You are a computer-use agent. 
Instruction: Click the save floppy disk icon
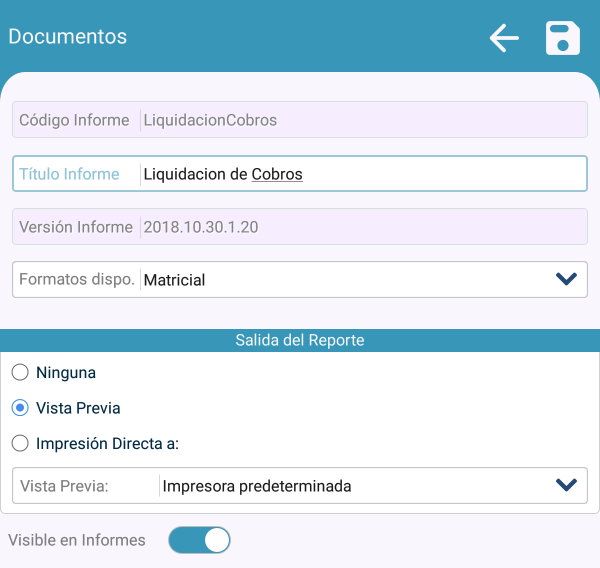(563, 38)
